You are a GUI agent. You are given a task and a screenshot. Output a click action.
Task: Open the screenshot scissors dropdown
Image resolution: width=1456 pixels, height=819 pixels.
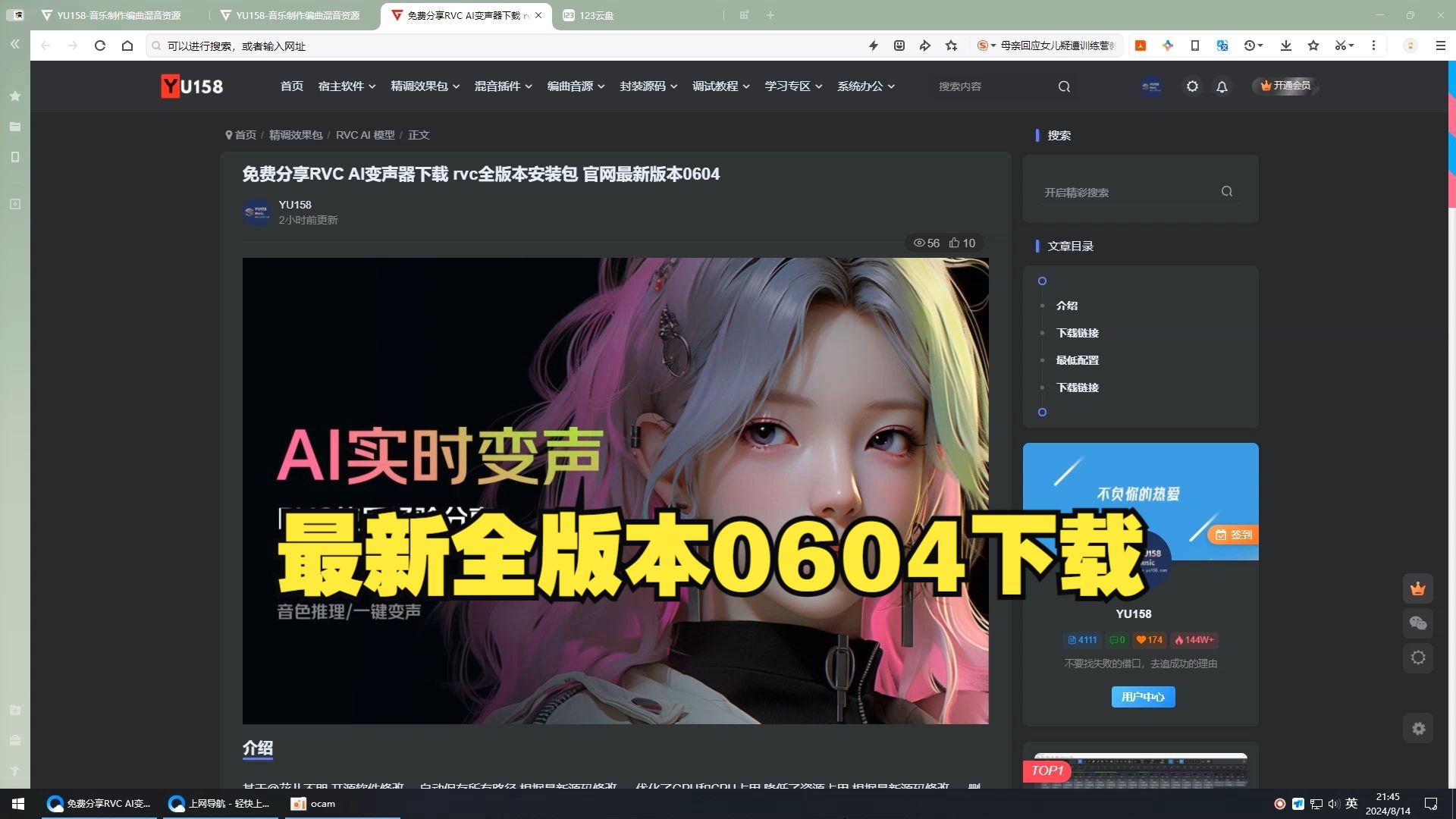[1344, 45]
